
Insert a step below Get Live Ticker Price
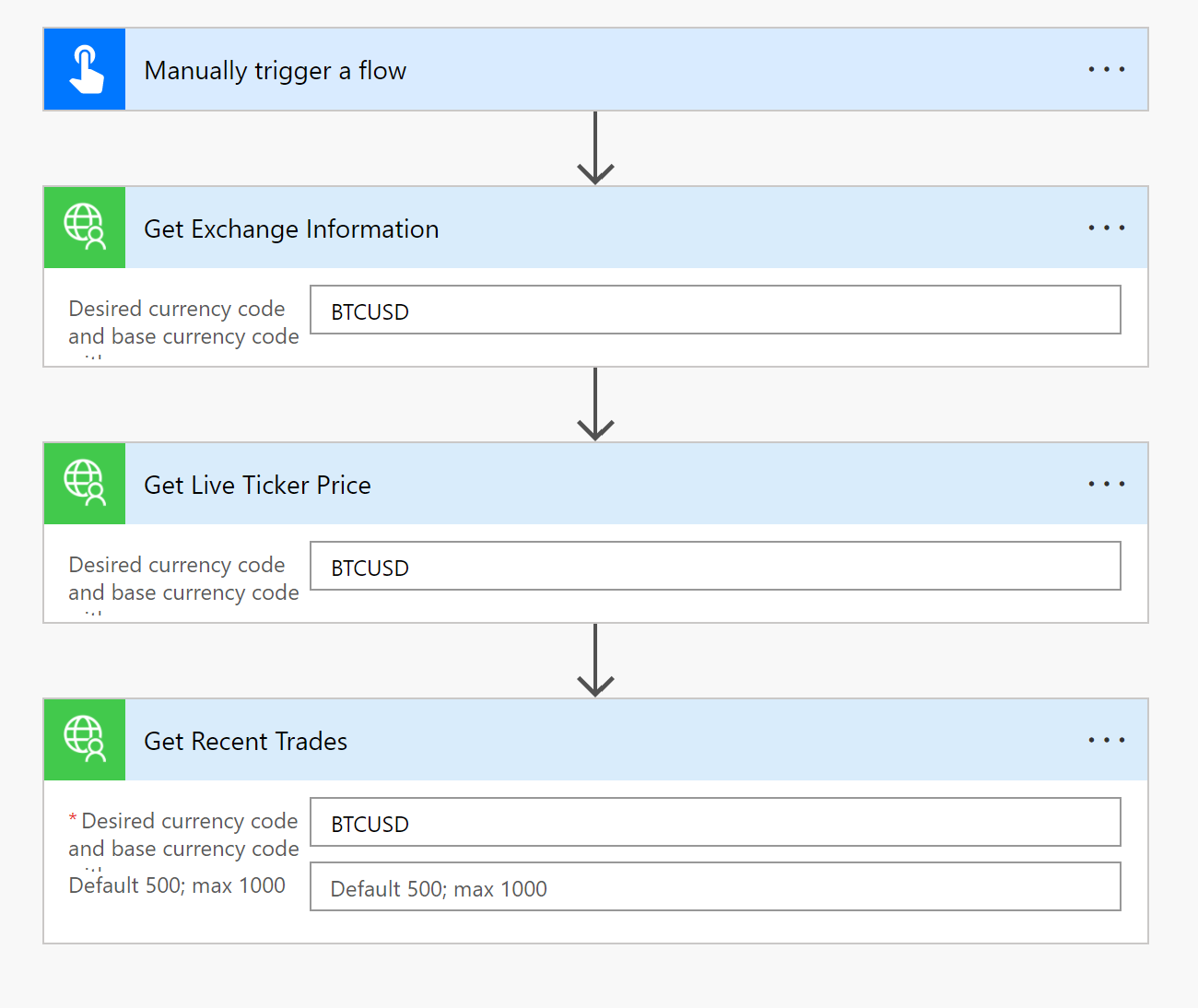pos(595,661)
